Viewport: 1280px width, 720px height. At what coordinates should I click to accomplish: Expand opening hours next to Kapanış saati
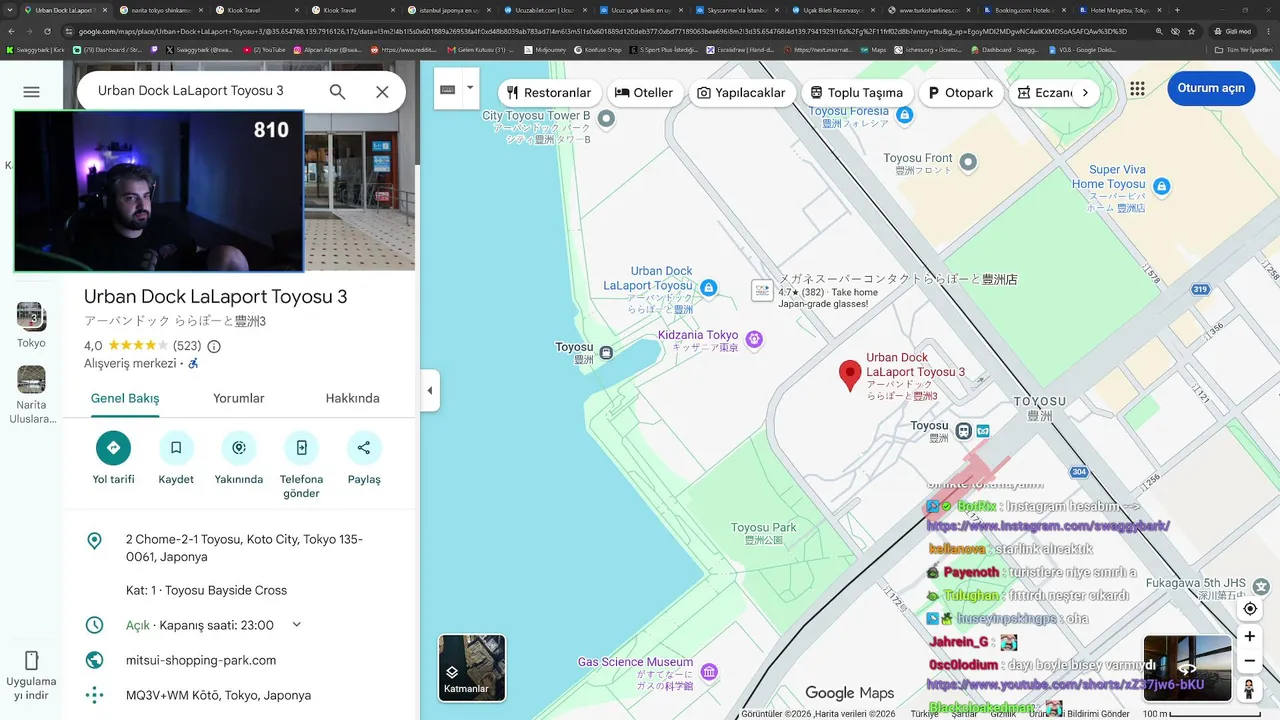coord(296,625)
